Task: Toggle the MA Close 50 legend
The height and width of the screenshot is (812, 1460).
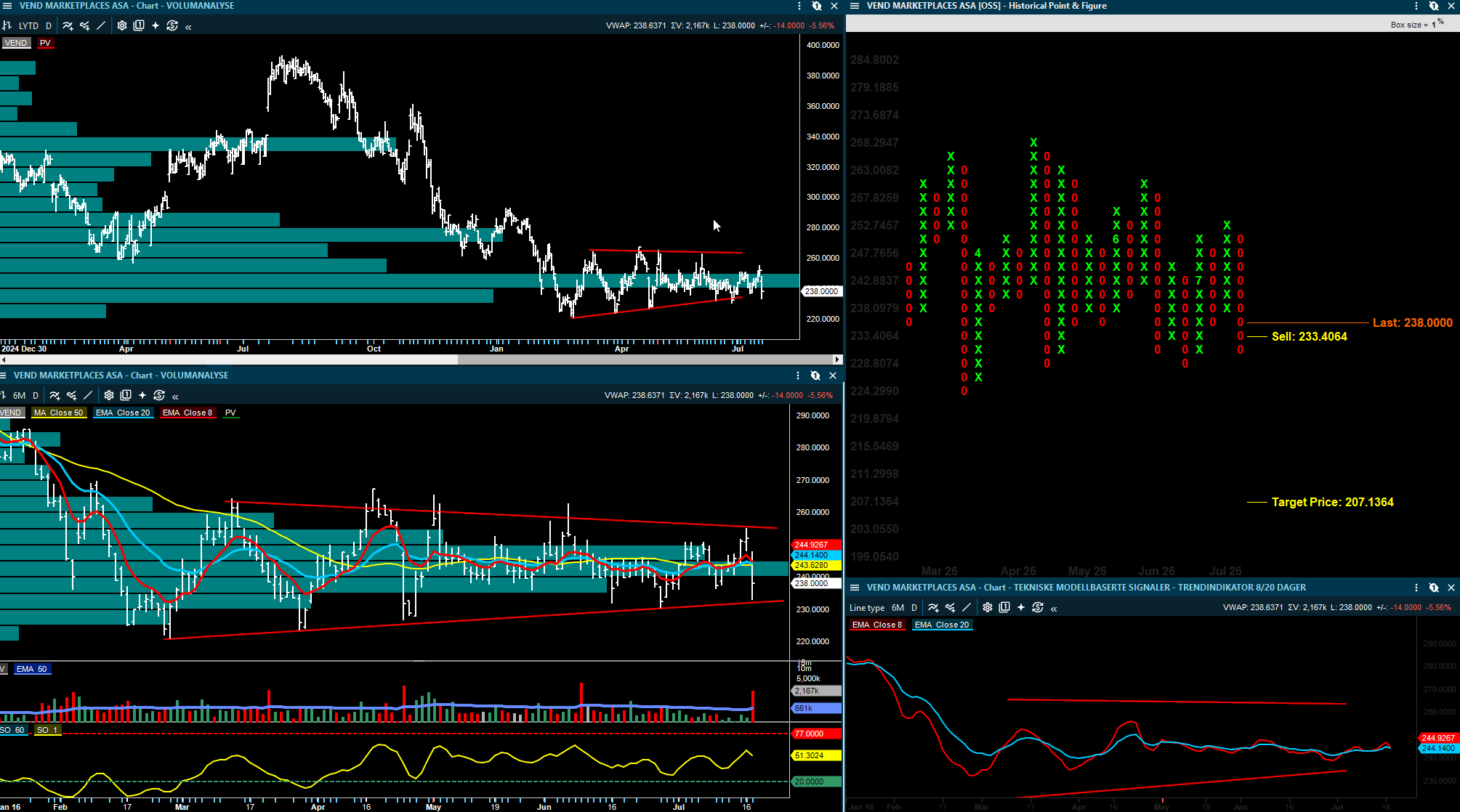Action: pos(59,413)
